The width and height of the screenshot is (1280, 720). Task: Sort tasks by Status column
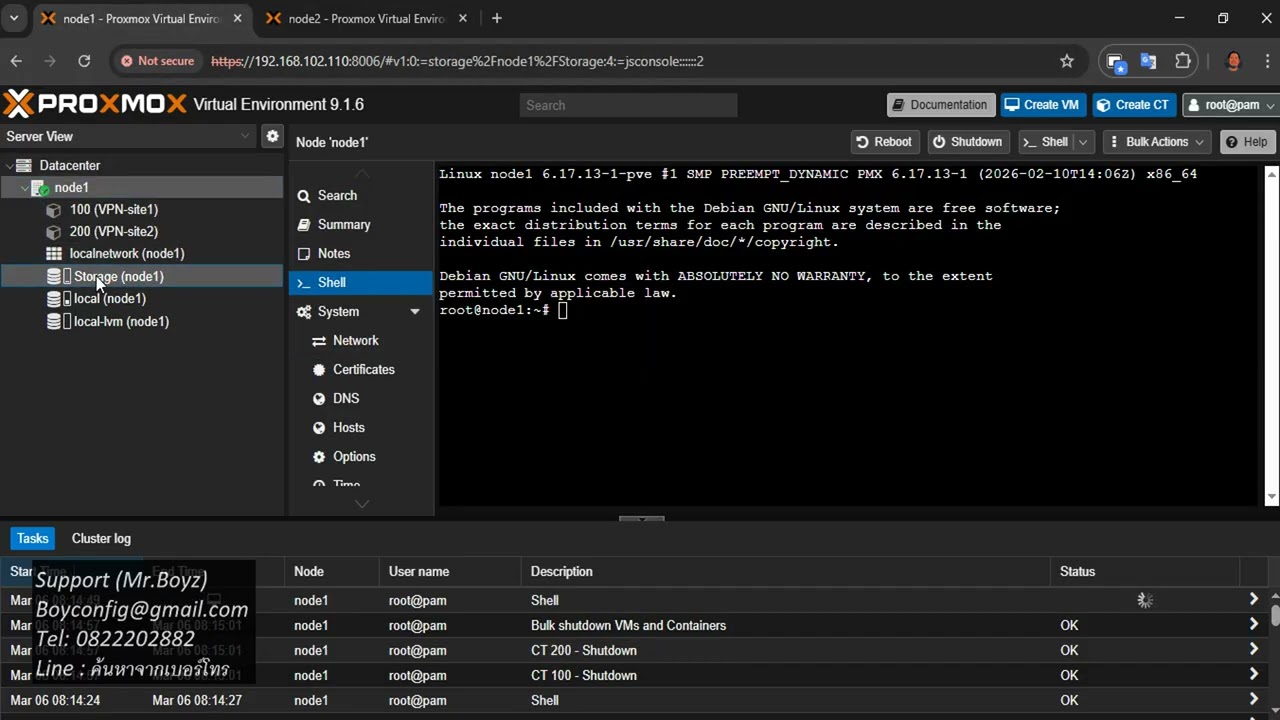(x=1145, y=572)
